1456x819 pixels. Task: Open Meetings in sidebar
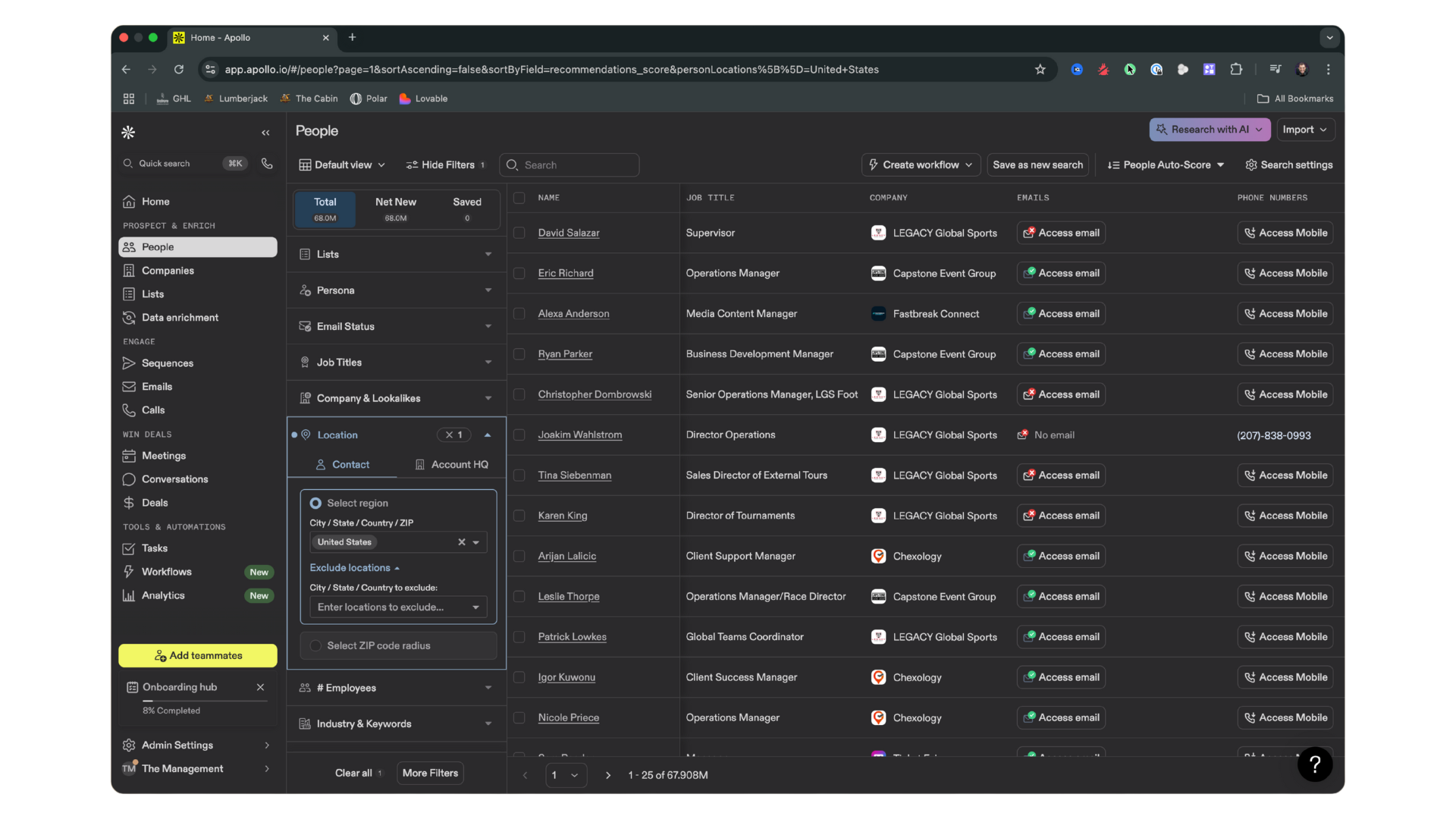click(x=198, y=456)
